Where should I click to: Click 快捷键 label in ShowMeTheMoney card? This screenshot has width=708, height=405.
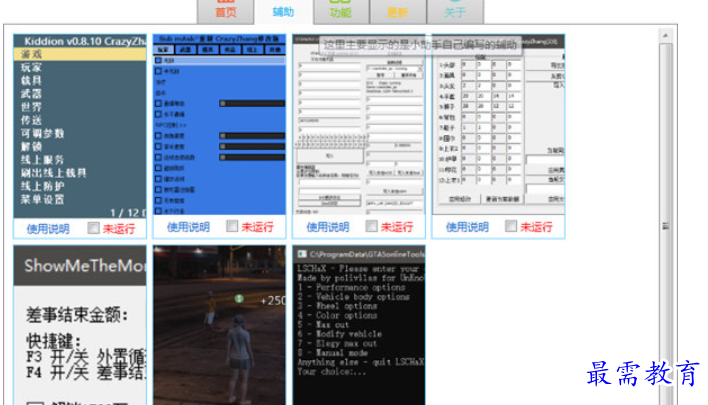click(54, 340)
